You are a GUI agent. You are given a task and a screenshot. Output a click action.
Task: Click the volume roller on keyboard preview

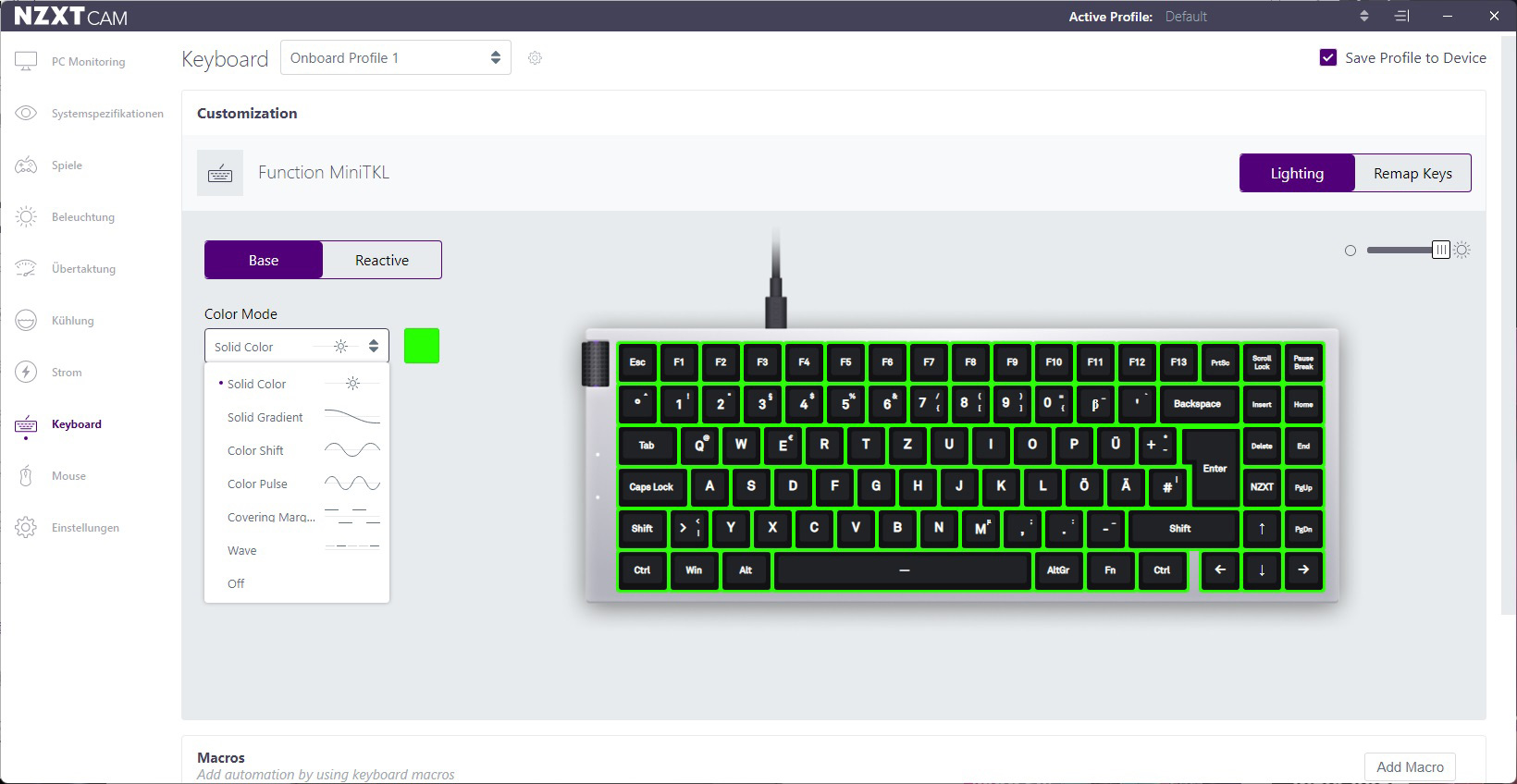595,363
